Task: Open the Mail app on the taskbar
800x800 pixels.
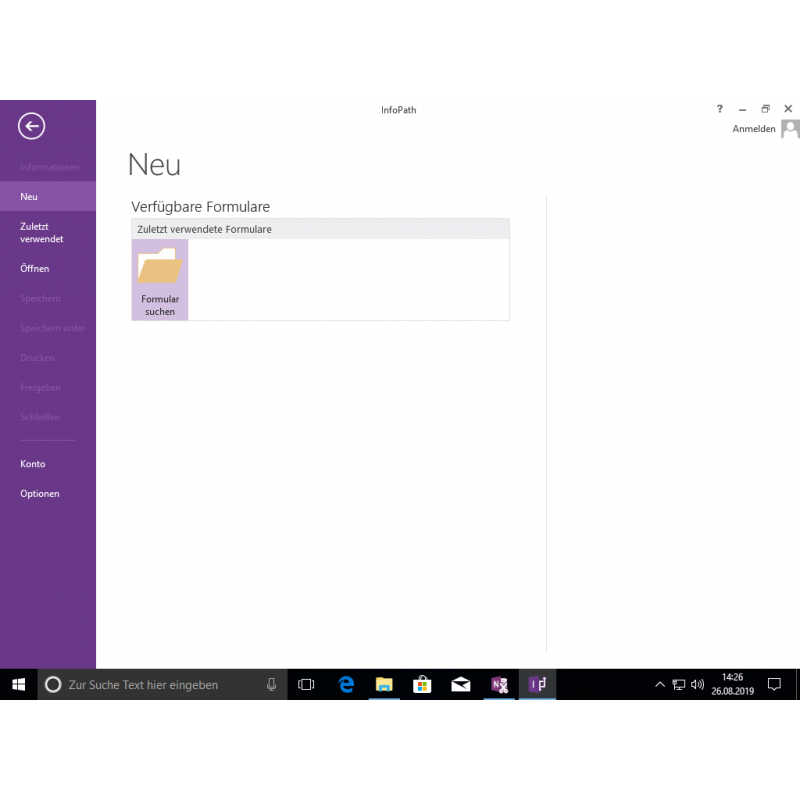Action: (461, 685)
